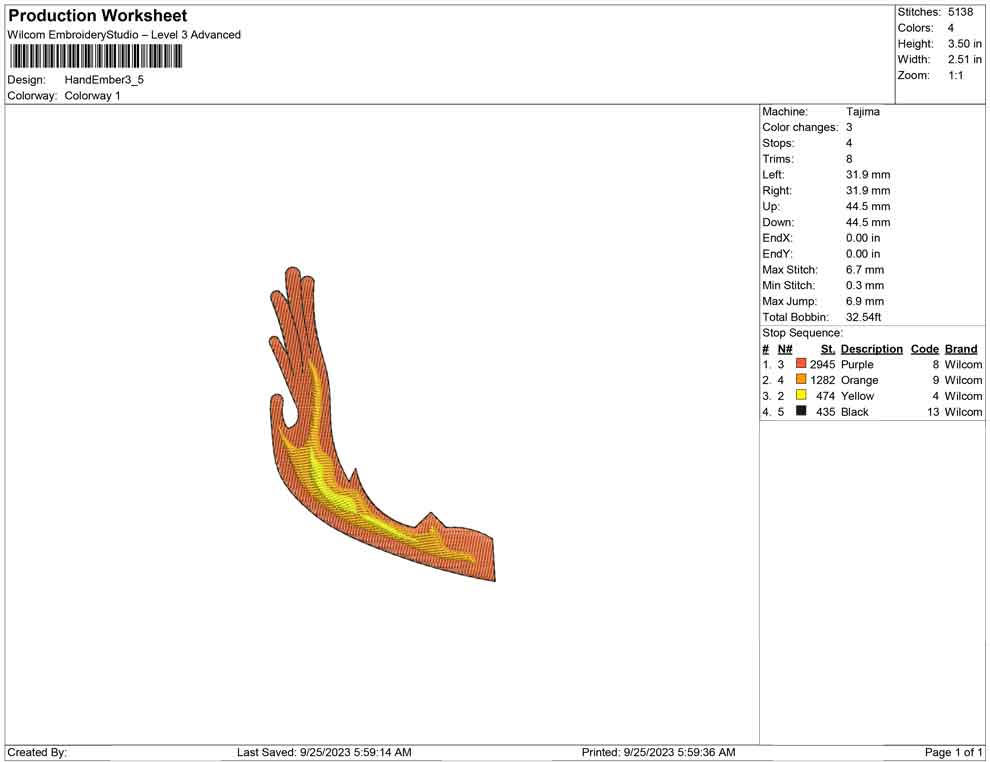Image resolution: width=990 pixels, height=762 pixels.
Task: Click the Zoom value '1:1'
Action: click(956, 75)
